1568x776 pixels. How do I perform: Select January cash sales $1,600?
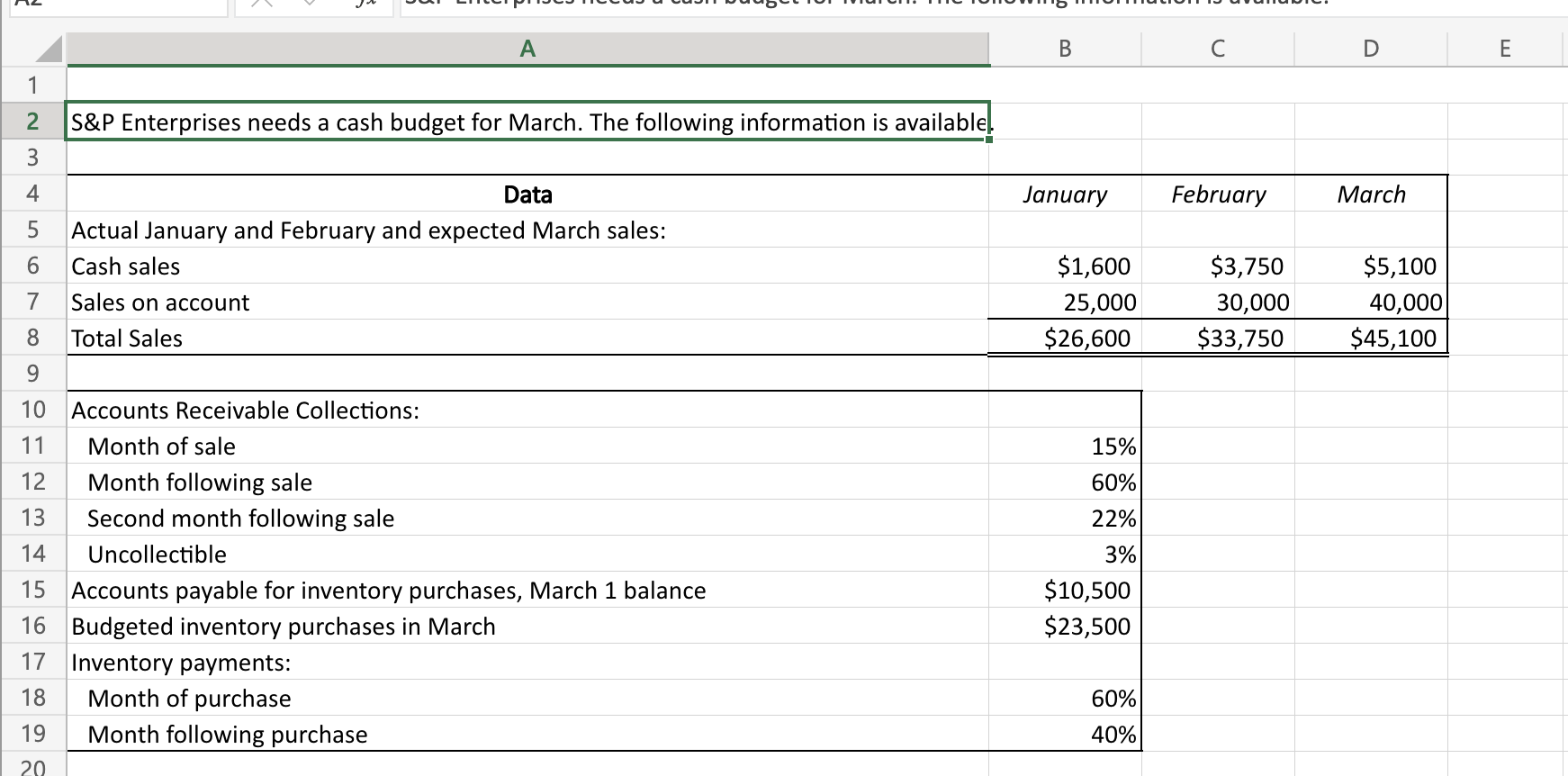[1065, 266]
